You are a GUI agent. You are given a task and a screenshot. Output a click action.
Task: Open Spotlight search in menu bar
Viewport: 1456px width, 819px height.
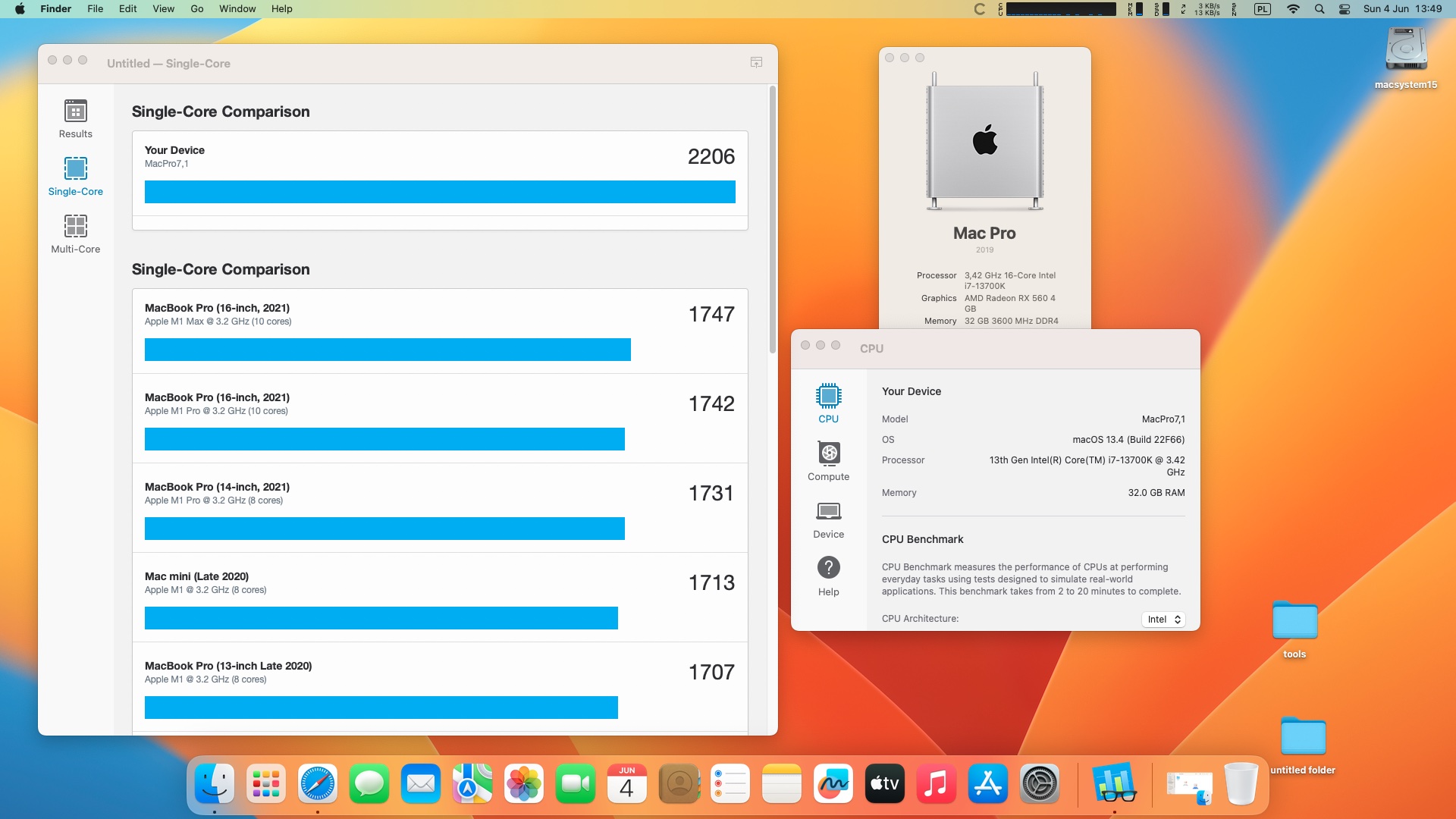pos(1319,9)
